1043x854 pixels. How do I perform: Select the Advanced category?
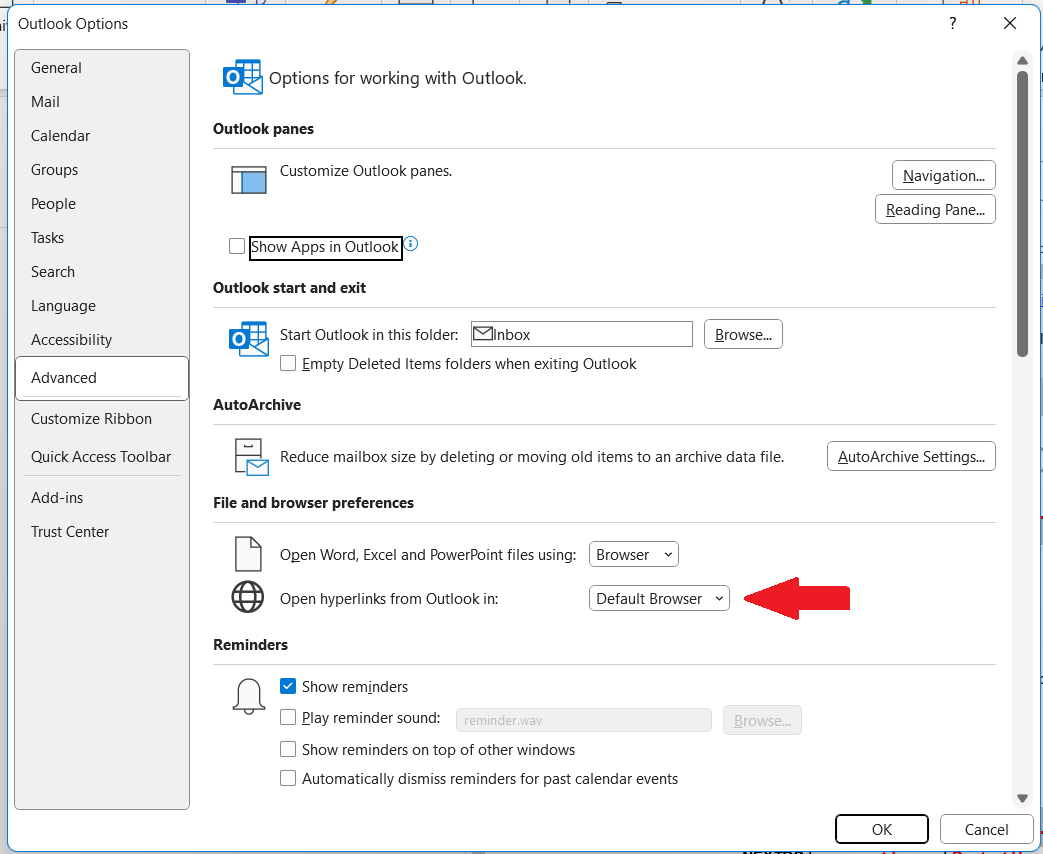102,378
